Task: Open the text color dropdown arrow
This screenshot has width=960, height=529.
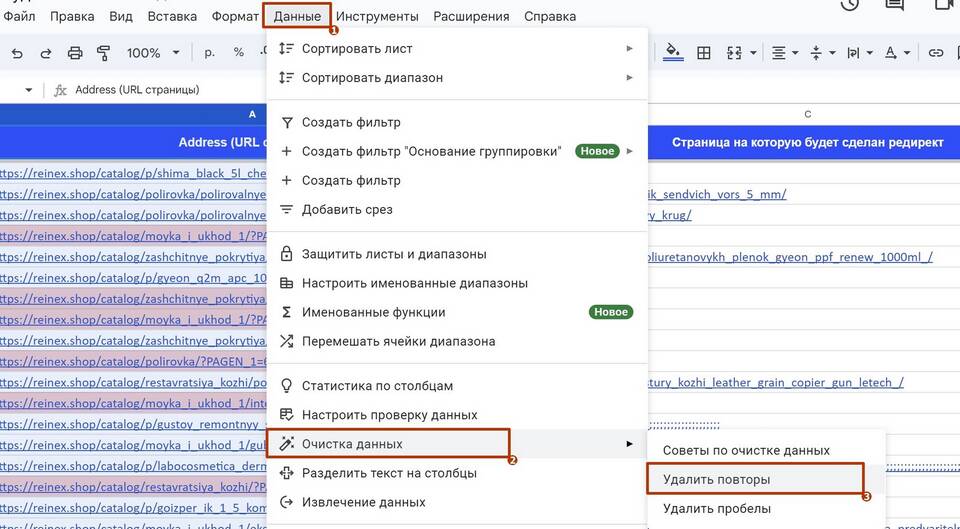Action: pos(907,53)
